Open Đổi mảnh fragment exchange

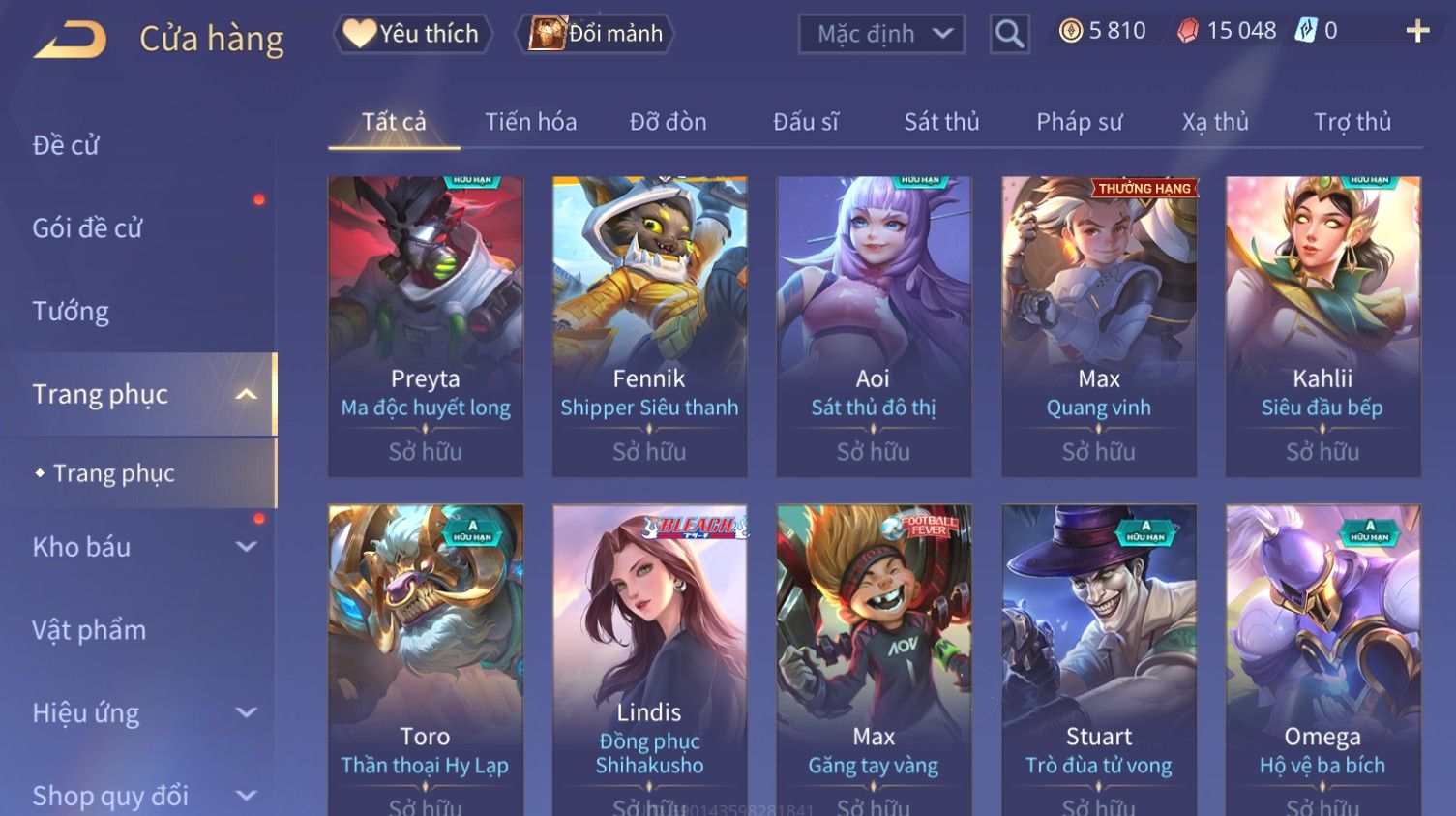click(x=595, y=34)
